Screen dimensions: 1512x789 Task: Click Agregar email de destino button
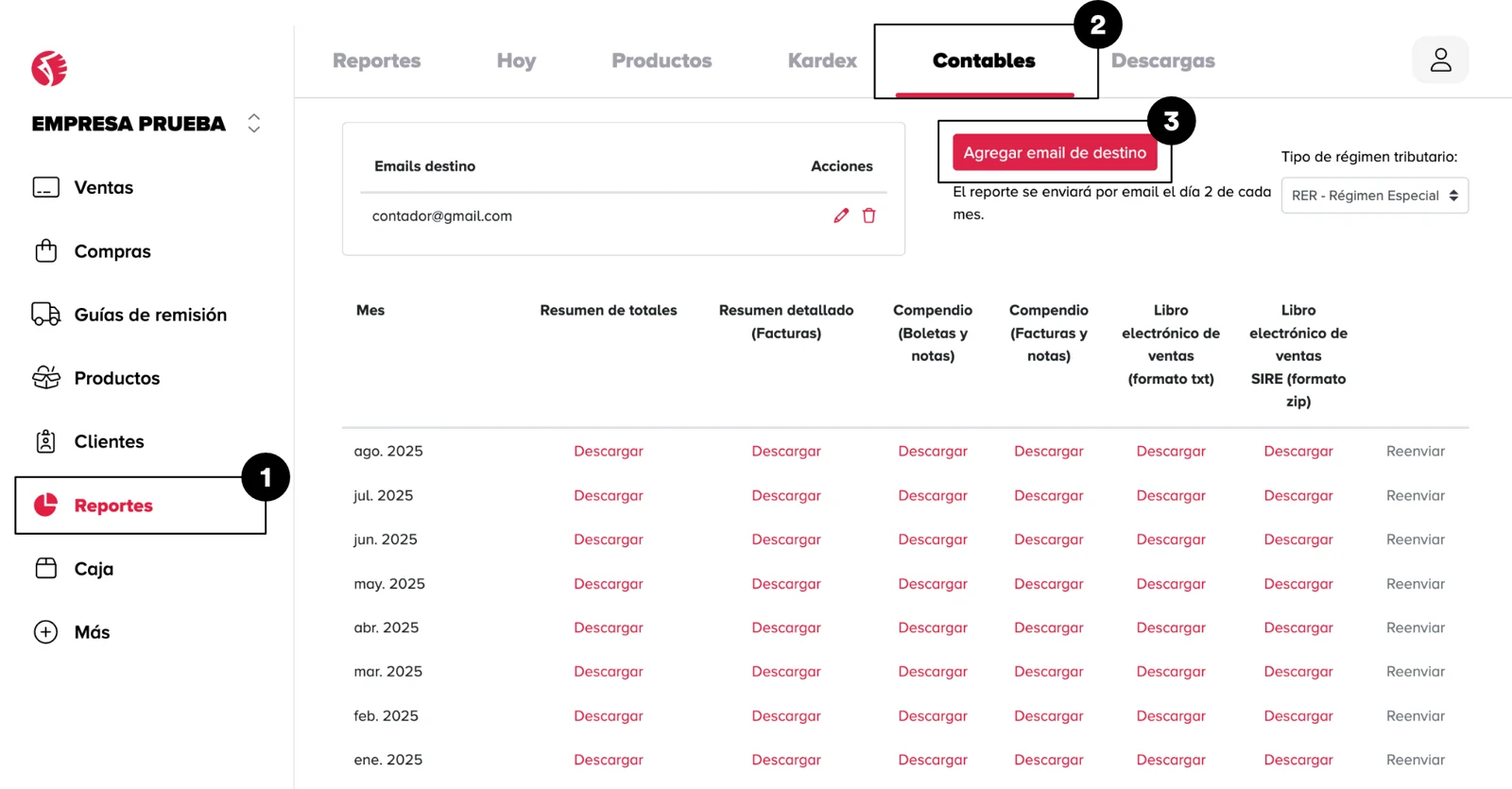(x=1055, y=152)
